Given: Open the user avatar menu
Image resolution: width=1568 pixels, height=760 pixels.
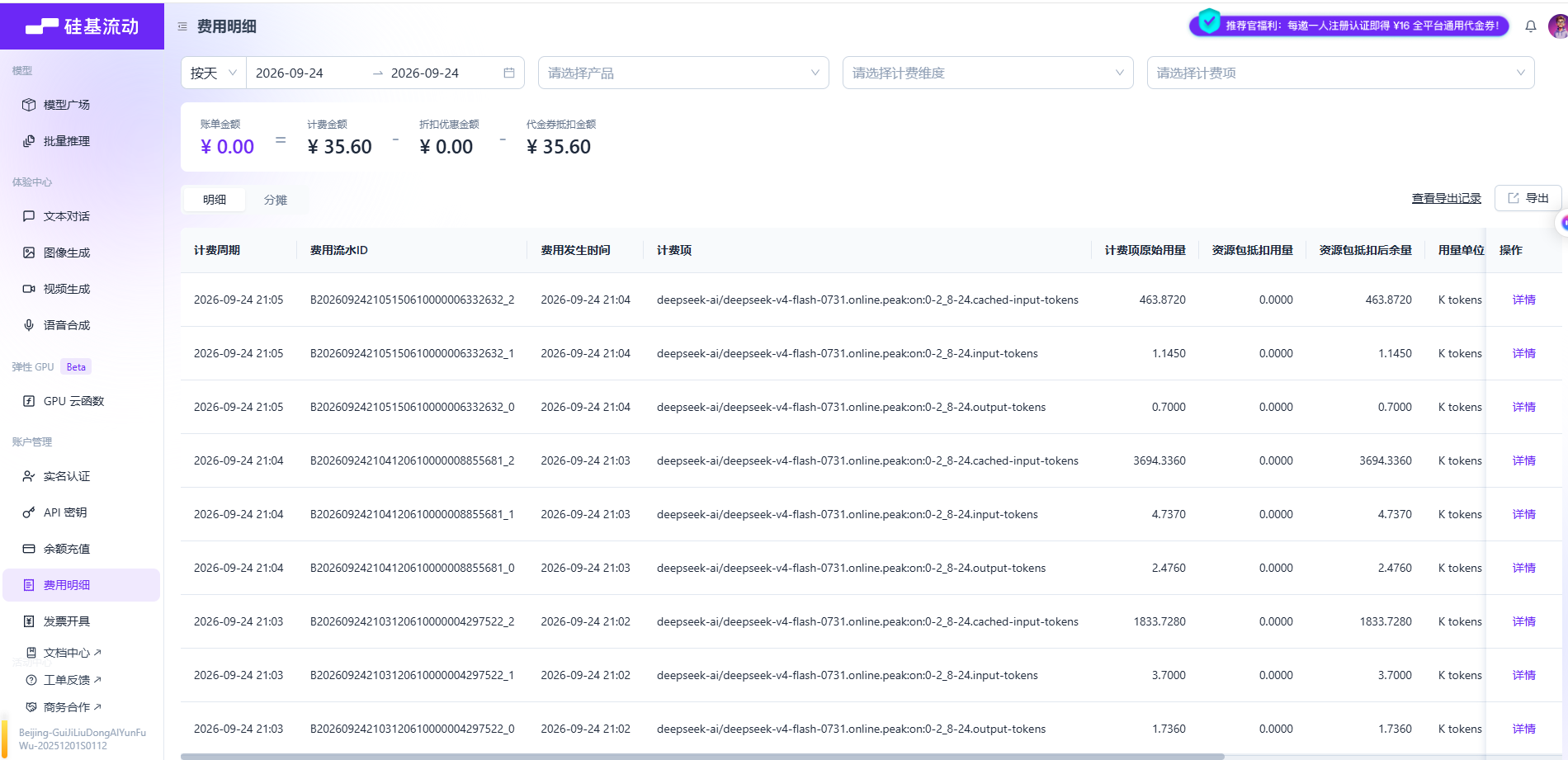Looking at the screenshot, I should click(1558, 26).
